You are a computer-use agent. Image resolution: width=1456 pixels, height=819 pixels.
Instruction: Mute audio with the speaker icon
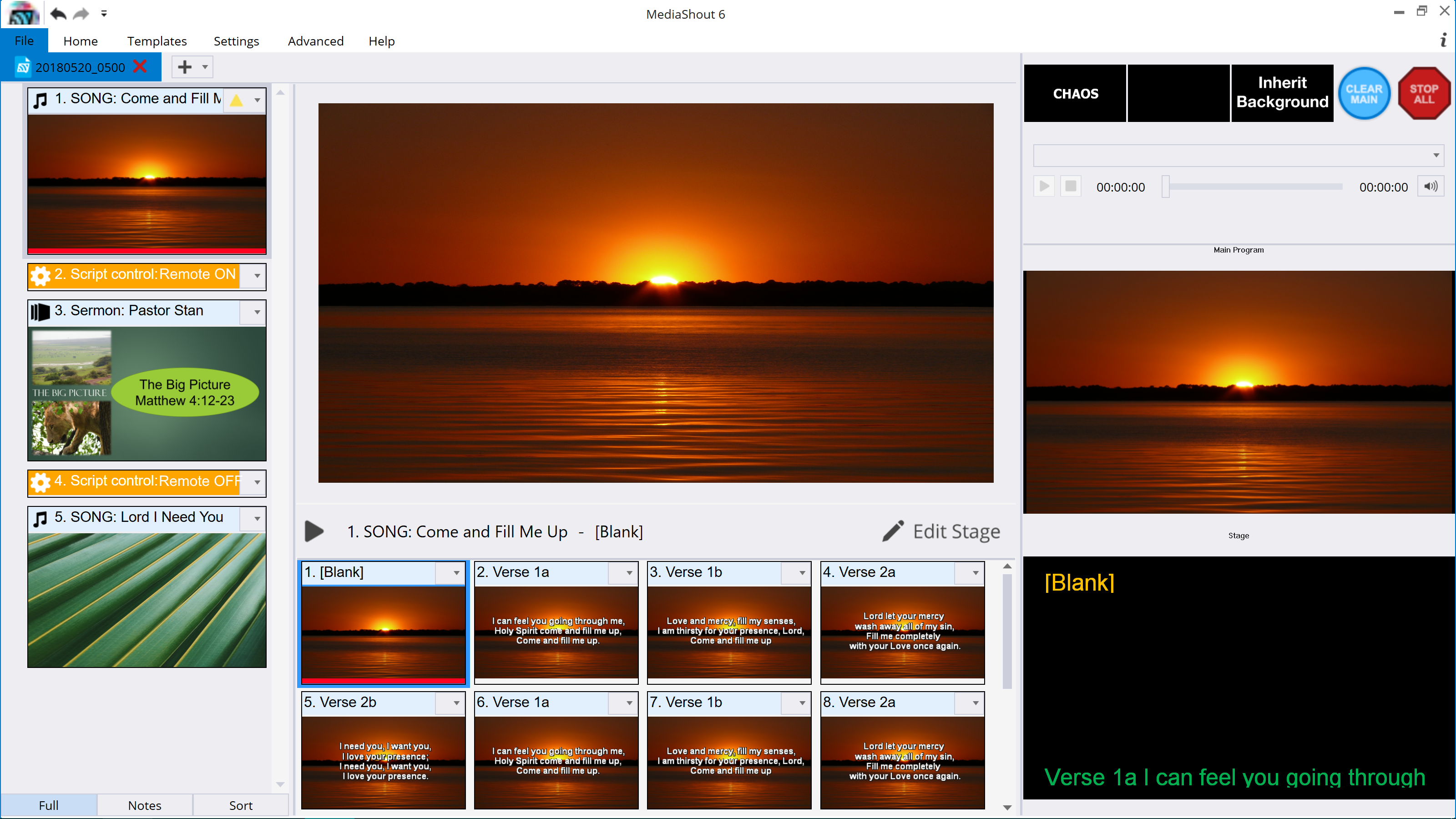pos(1431,187)
